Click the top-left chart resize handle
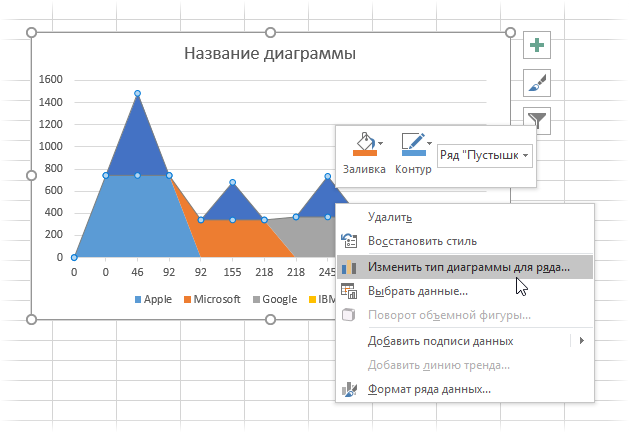This screenshot has height=433, width=629. [x=31, y=33]
